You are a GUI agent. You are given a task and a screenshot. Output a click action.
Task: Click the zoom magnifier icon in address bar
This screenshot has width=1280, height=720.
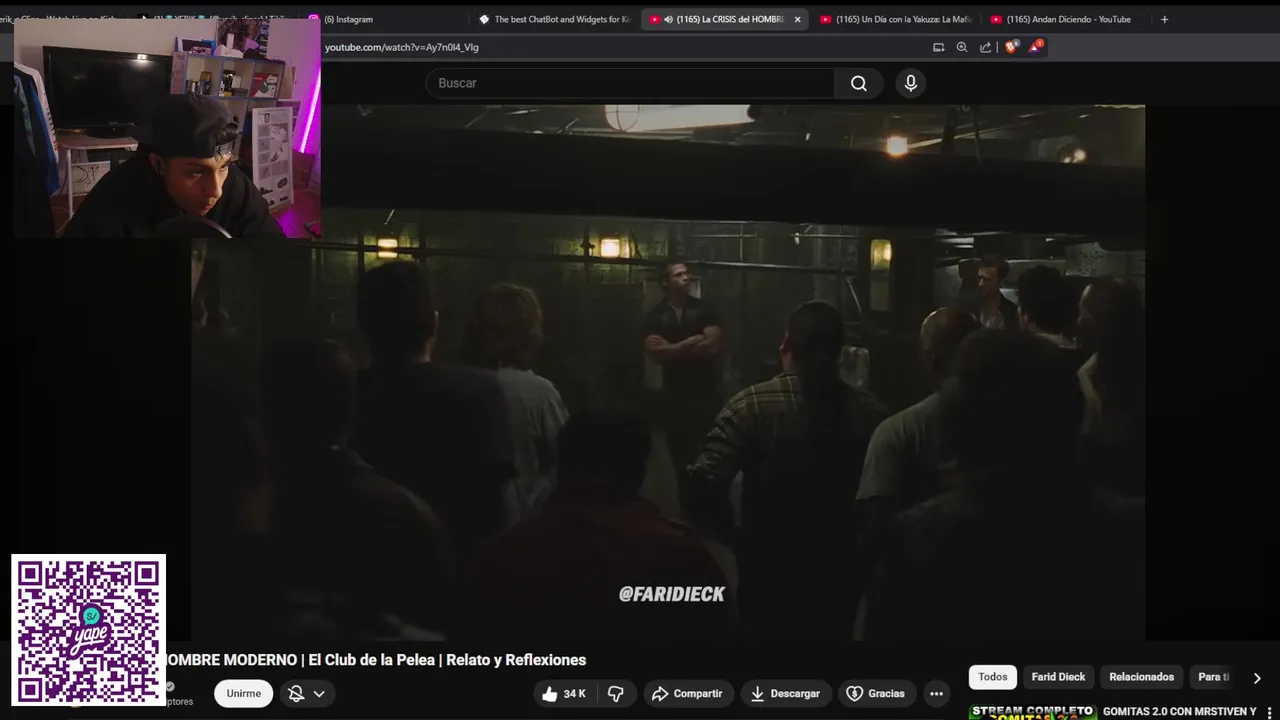click(x=962, y=47)
